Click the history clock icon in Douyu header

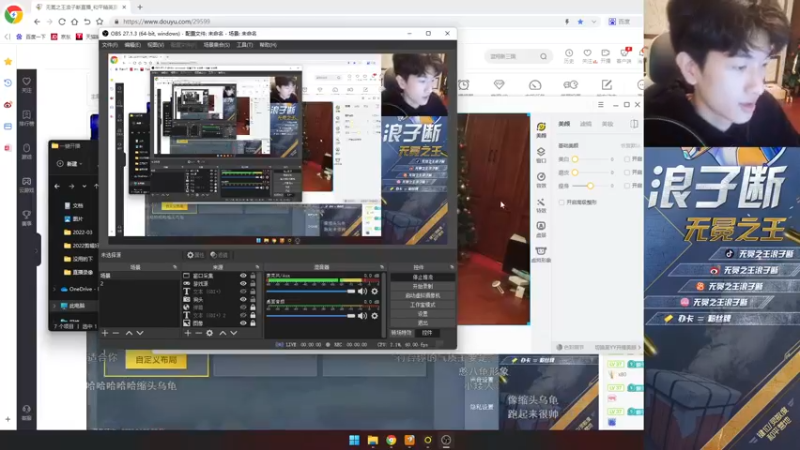(x=569, y=53)
